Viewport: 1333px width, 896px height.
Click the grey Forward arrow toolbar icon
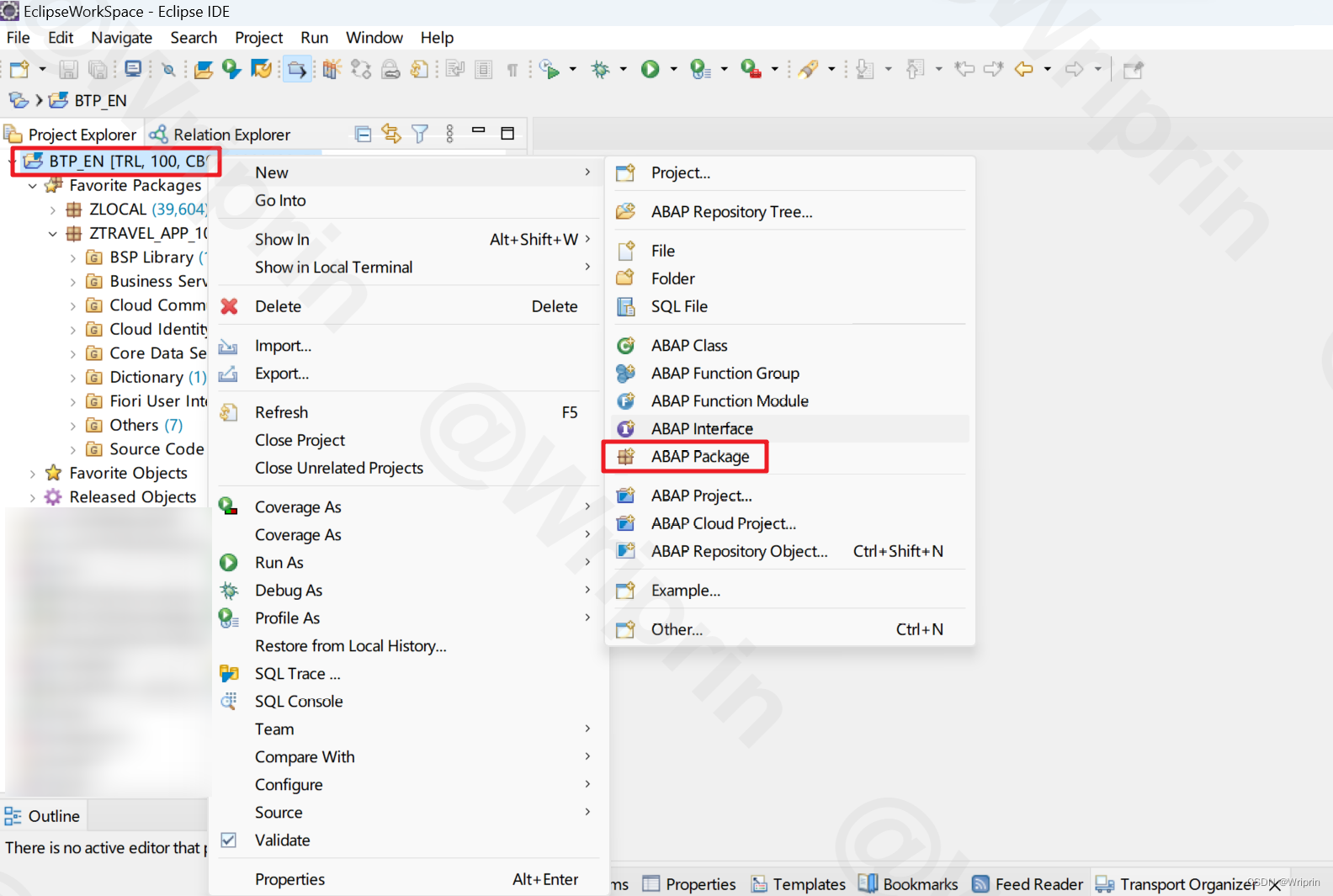[x=1074, y=70]
